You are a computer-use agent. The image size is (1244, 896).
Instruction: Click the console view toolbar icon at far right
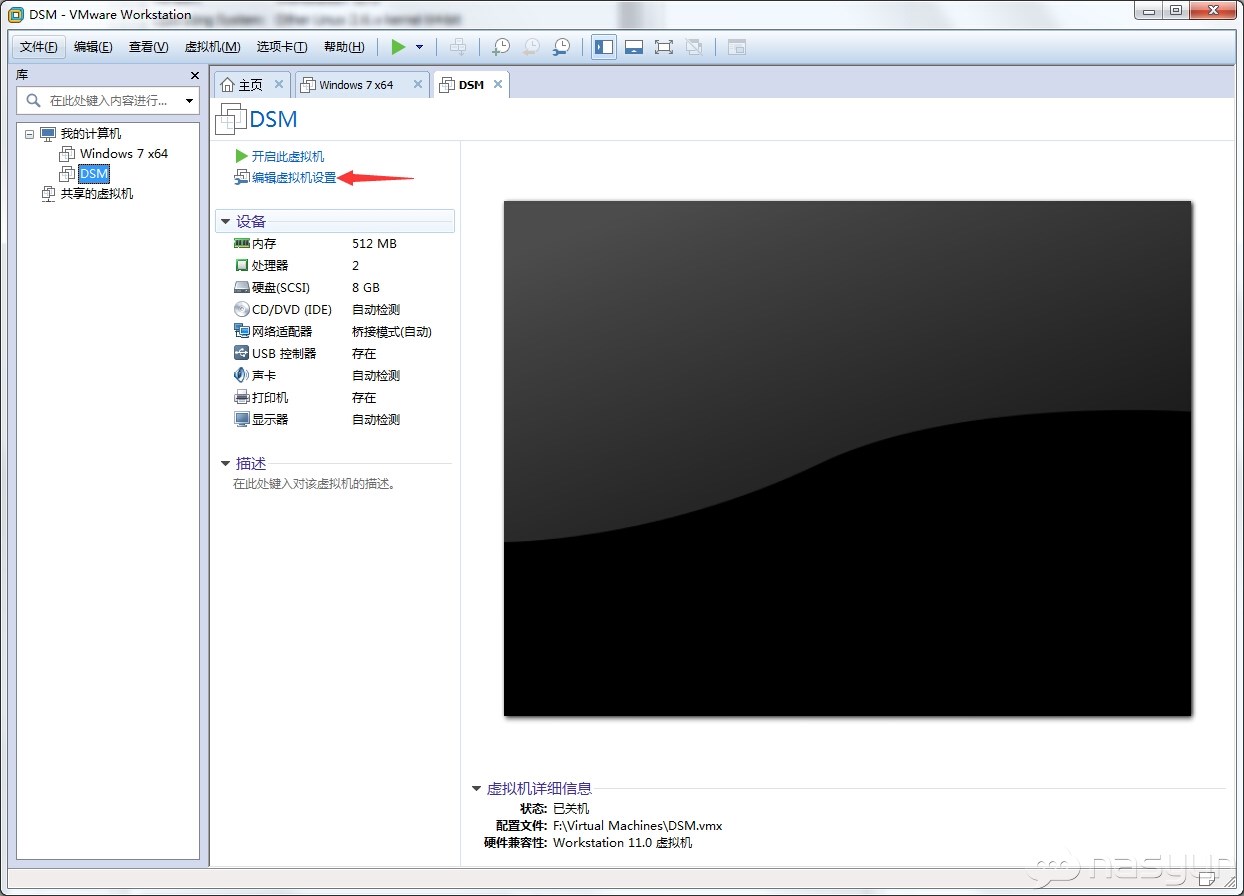pyautogui.click(x=737, y=47)
